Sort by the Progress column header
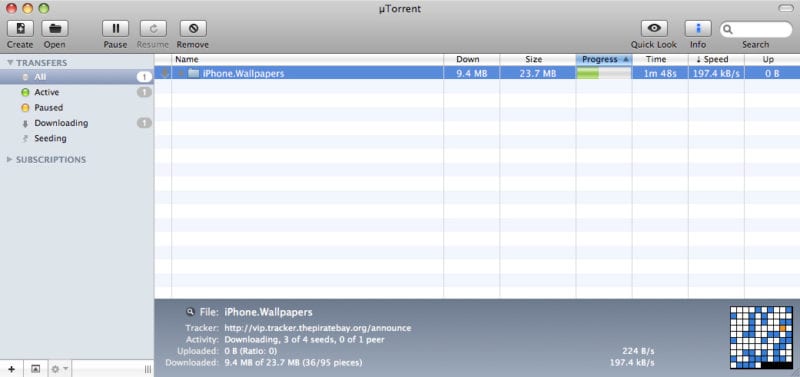800x377 pixels. coord(604,59)
